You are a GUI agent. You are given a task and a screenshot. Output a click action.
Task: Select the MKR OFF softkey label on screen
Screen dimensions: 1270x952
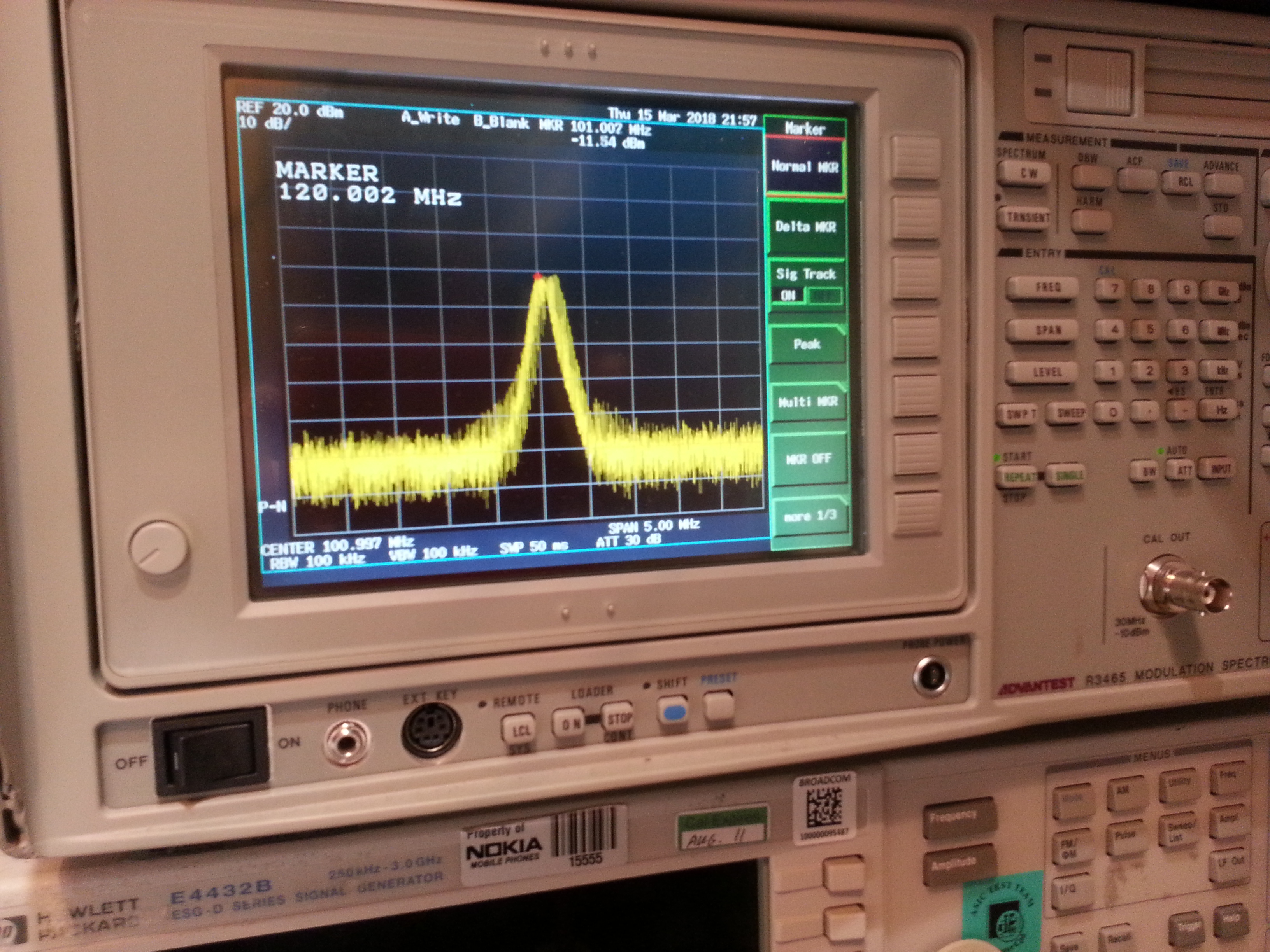(809, 458)
